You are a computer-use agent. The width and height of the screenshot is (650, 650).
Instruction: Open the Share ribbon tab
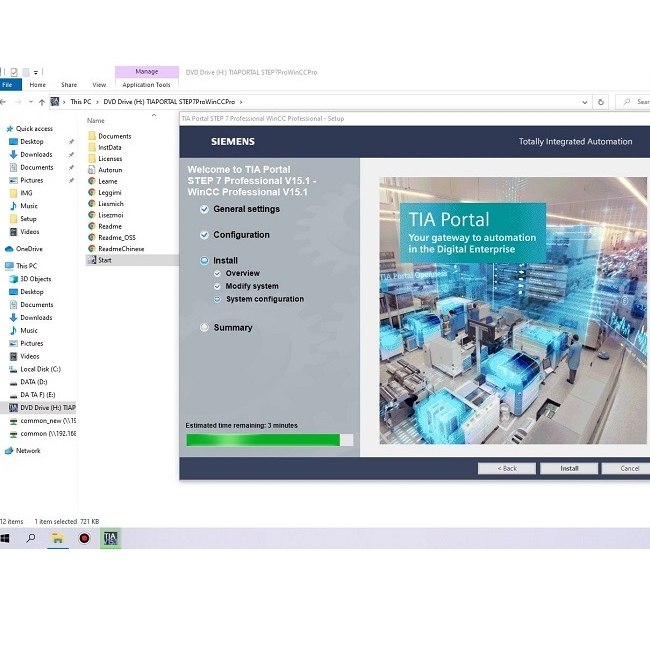click(x=69, y=85)
